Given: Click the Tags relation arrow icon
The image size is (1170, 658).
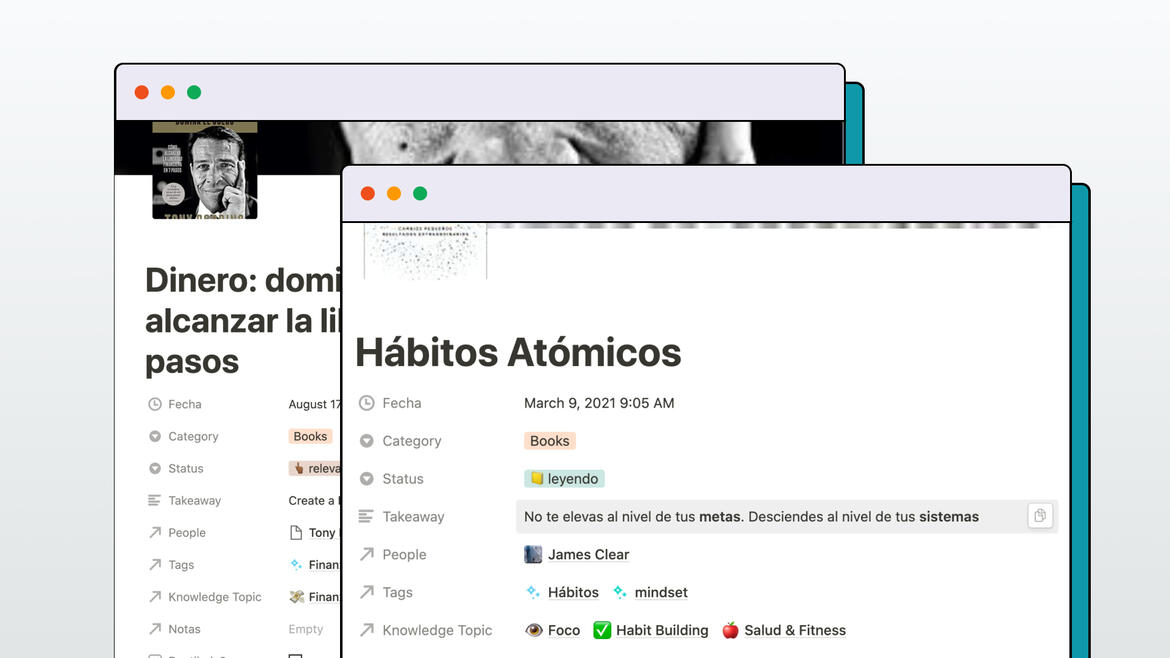Looking at the screenshot, I should point(365,592).
